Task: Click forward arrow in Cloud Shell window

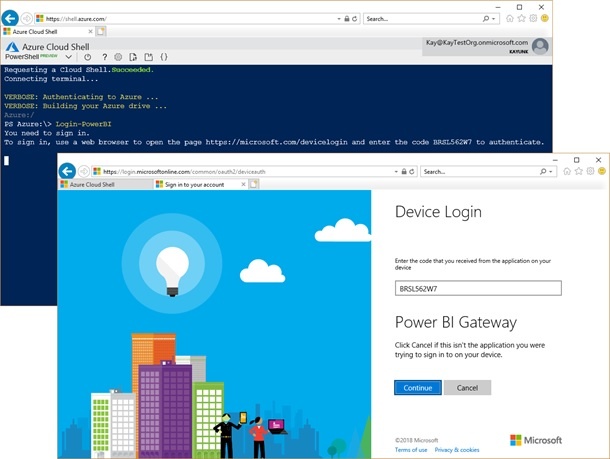Action: 26,18
